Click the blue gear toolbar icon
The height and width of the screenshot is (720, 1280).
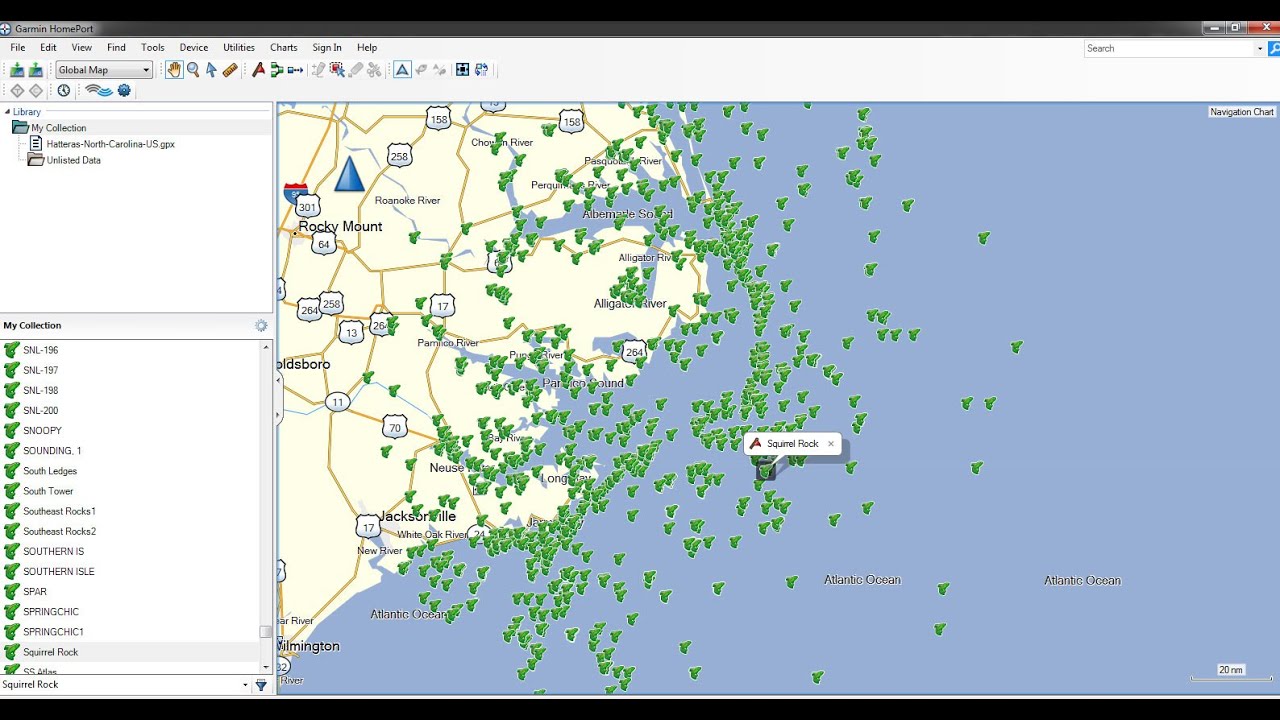(x=124, y=91)
